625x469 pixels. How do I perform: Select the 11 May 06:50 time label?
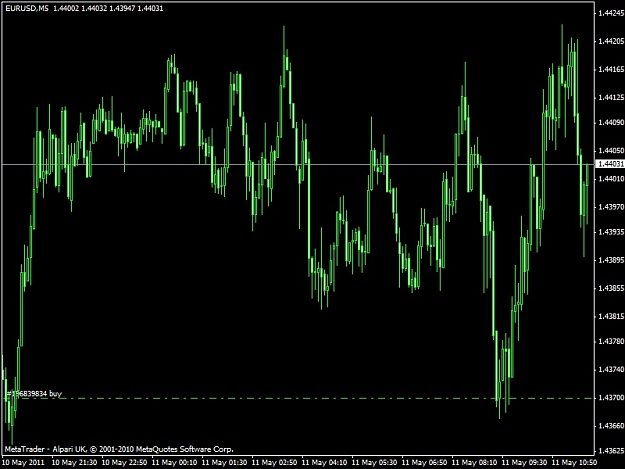424,462
